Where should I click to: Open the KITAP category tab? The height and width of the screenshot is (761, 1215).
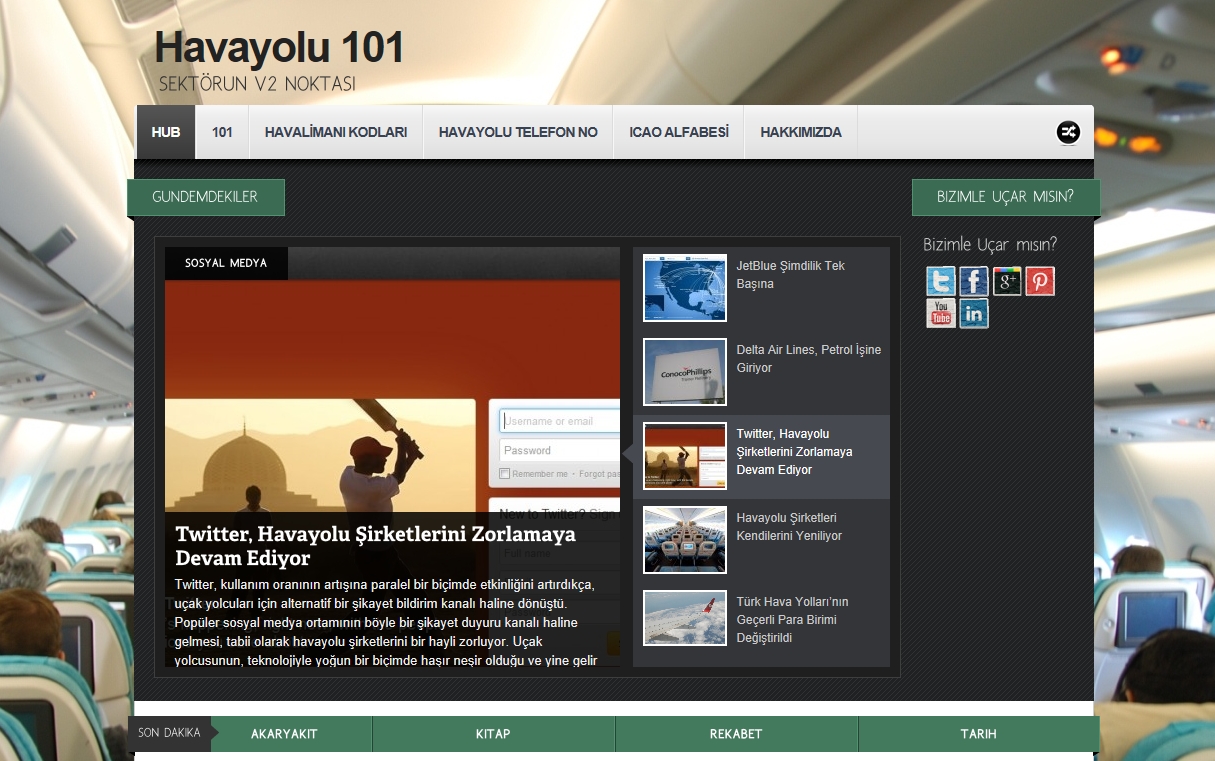pyautogui.click(x=493, y=734)
